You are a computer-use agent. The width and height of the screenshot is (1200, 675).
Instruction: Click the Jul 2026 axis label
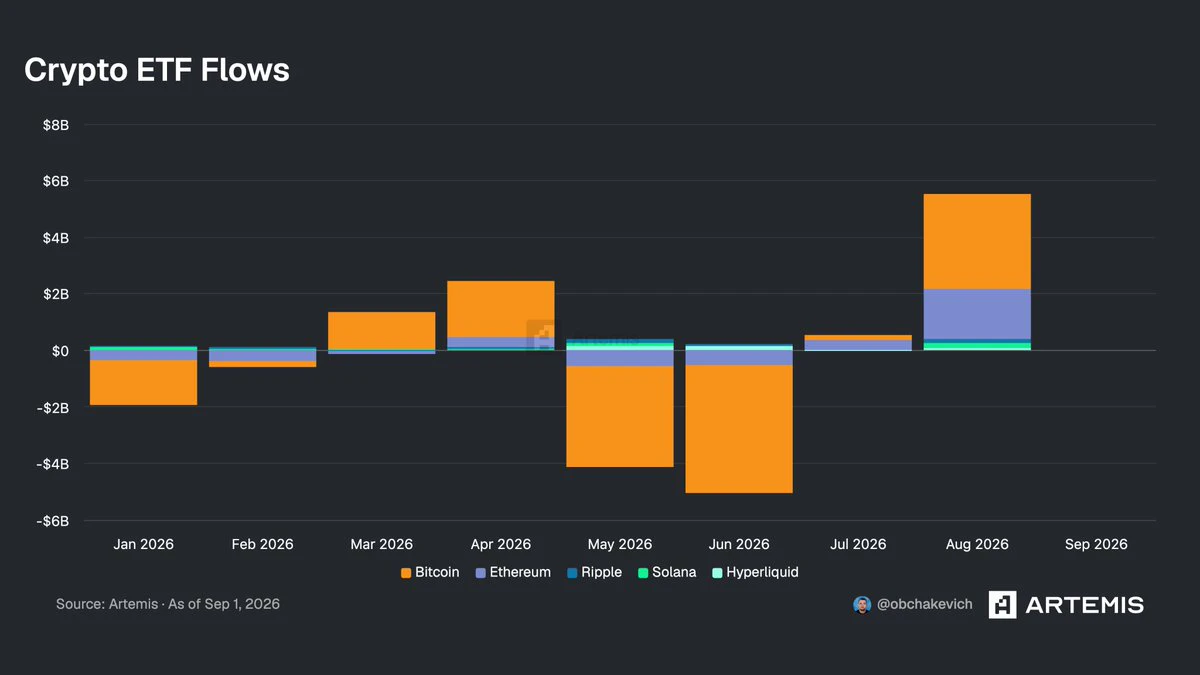click(858, 545)
